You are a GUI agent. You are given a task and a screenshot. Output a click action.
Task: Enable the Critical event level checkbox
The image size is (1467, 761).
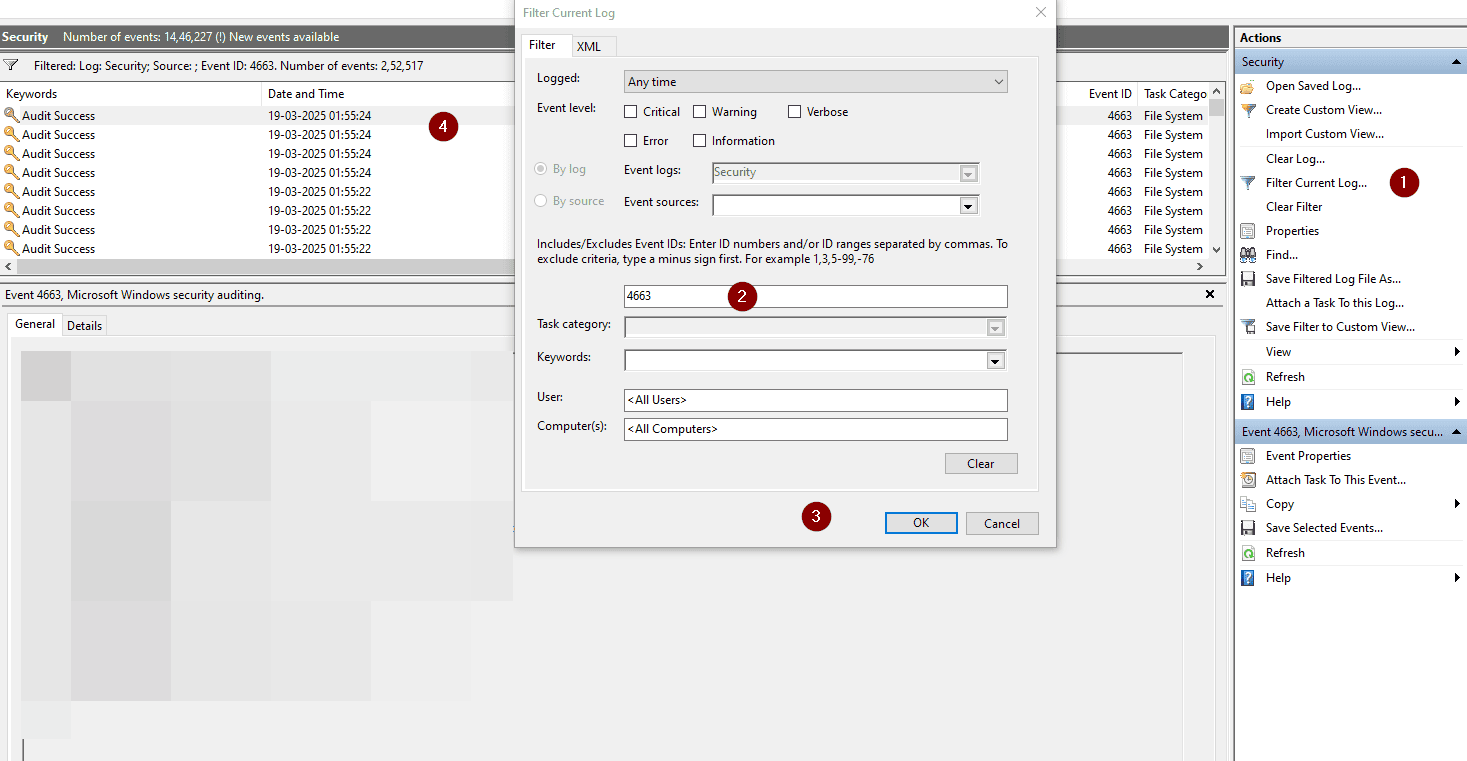point(631,112)
